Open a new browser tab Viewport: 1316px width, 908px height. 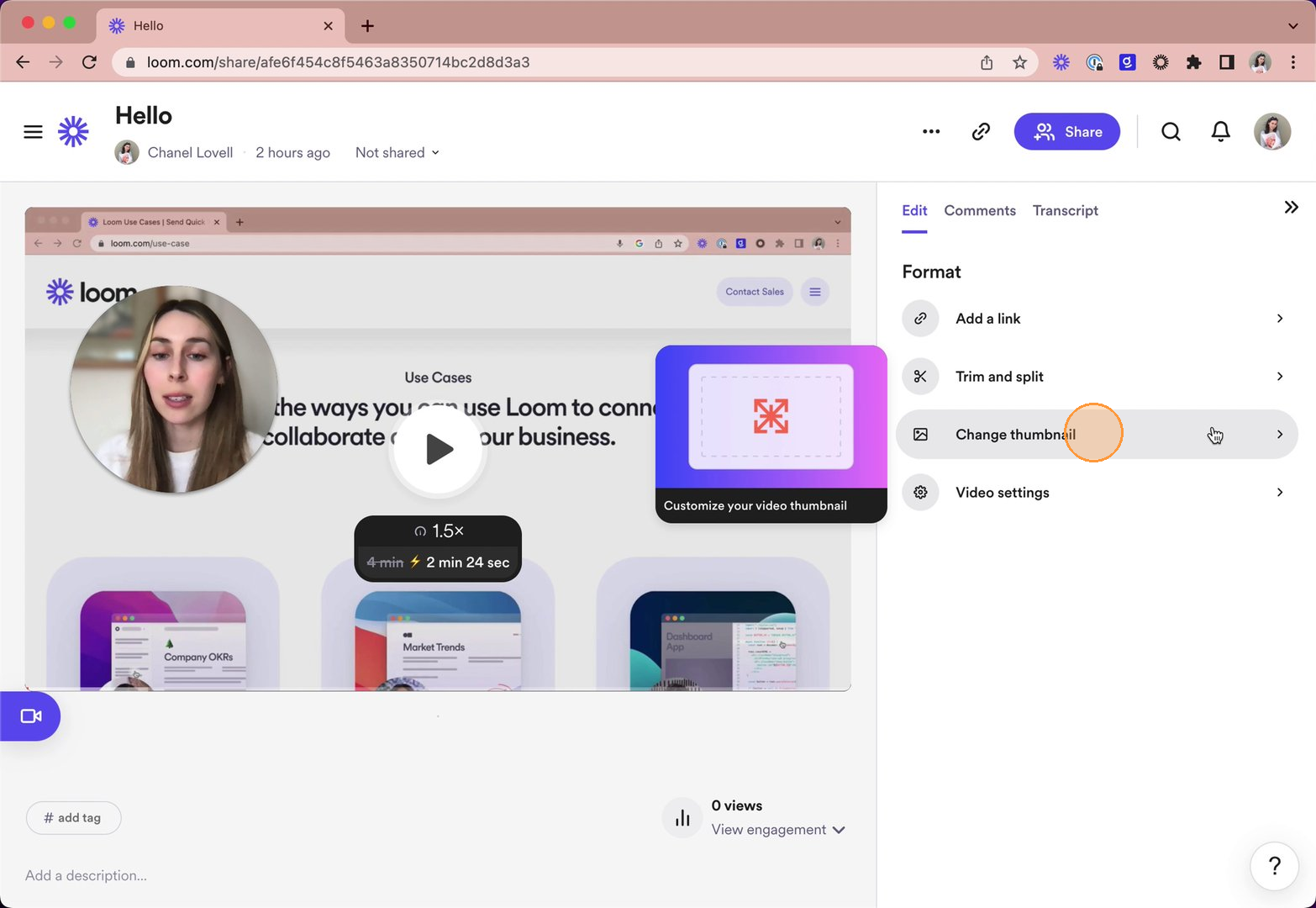click(367, 26)
